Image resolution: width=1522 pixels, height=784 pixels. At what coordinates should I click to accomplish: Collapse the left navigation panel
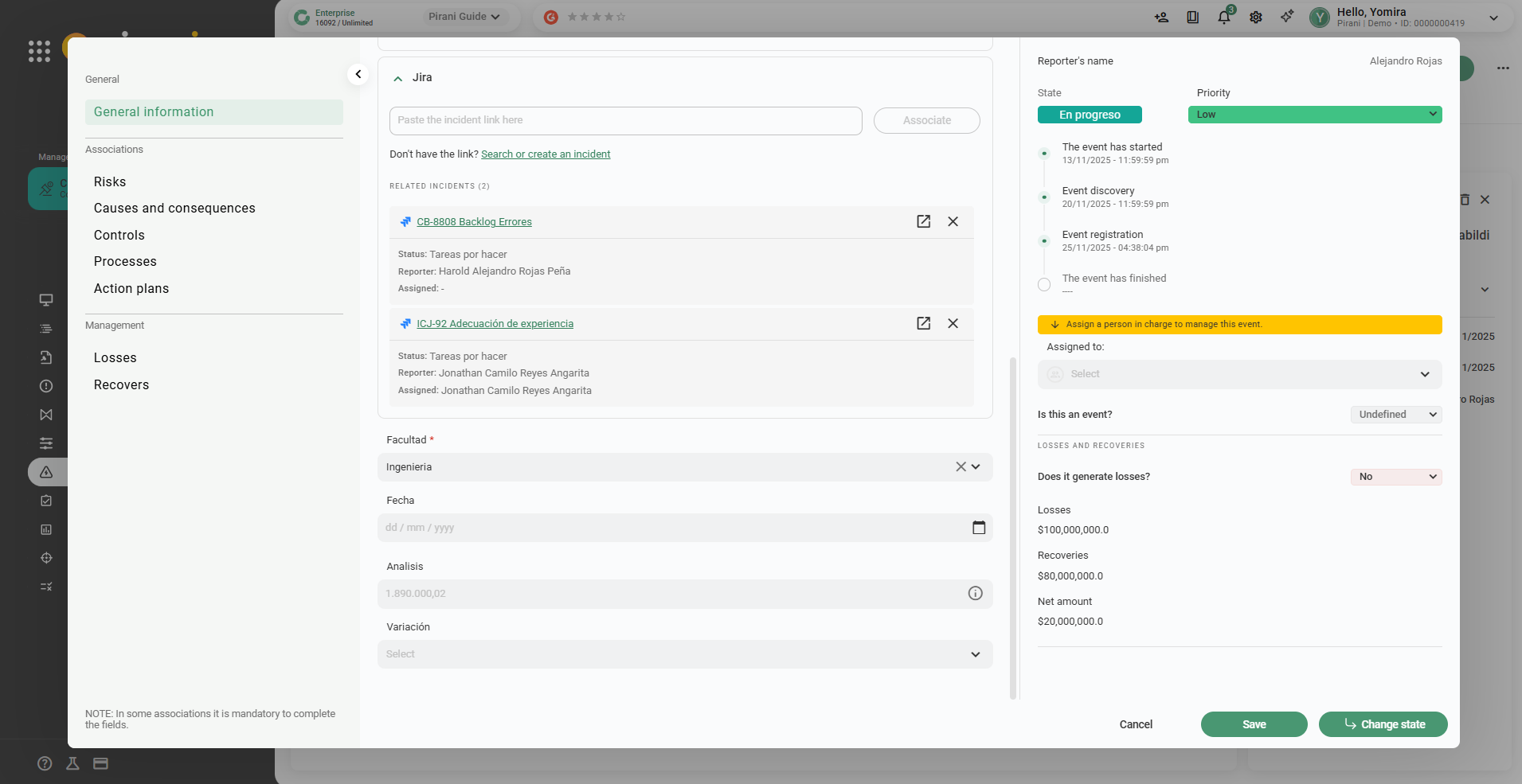pyautogui.click(x=358, y=74)
